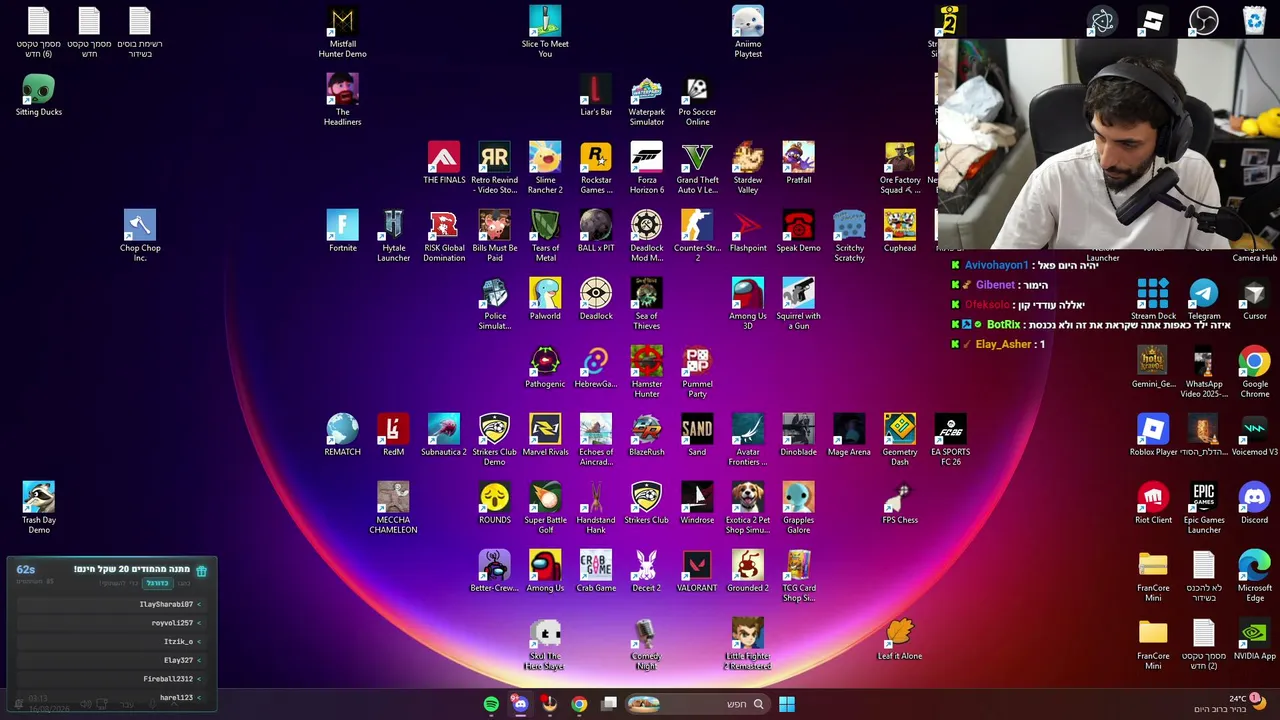Viewport: 1280px width, 720px height.
Task: Launch the Epic Games Launcher shortcut
Action: pyautogui.click(x=1204, y=508)
